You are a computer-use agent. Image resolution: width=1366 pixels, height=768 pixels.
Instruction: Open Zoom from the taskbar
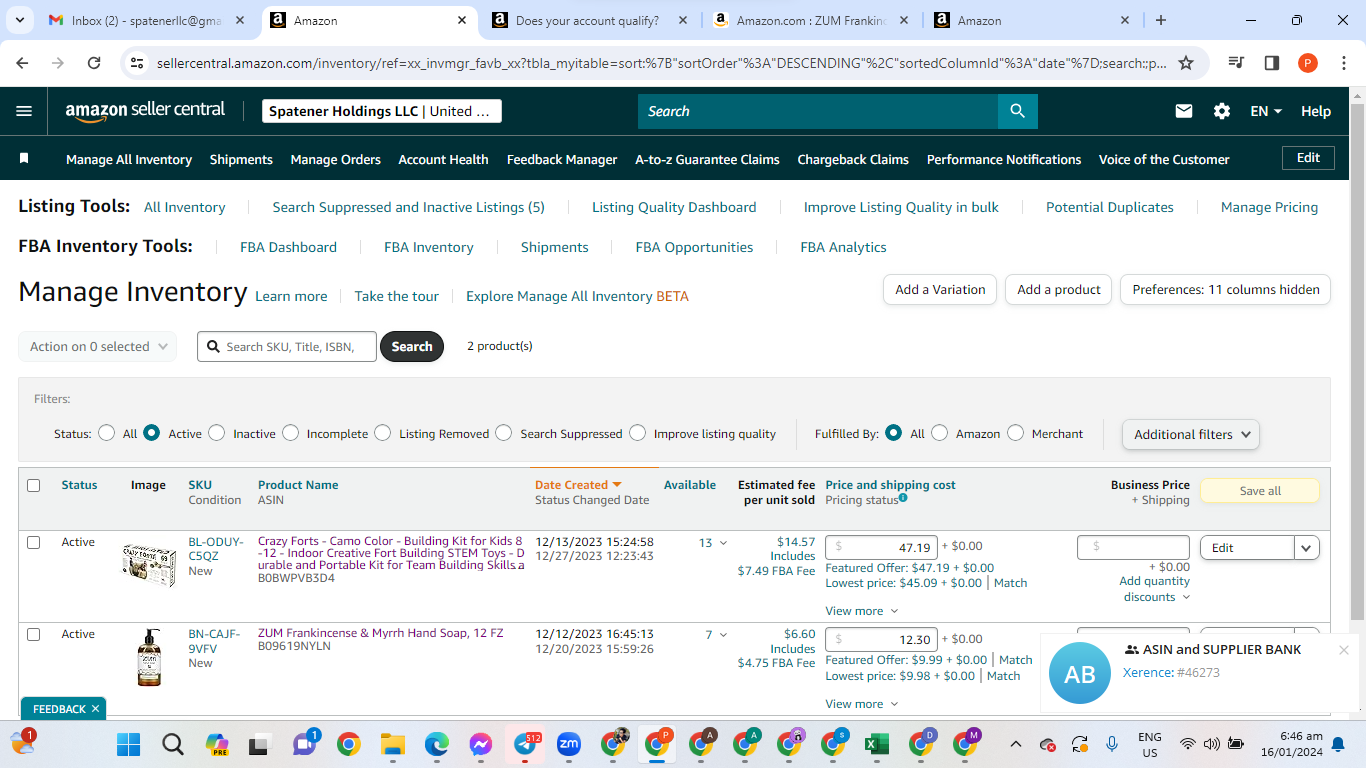point(569,744)
